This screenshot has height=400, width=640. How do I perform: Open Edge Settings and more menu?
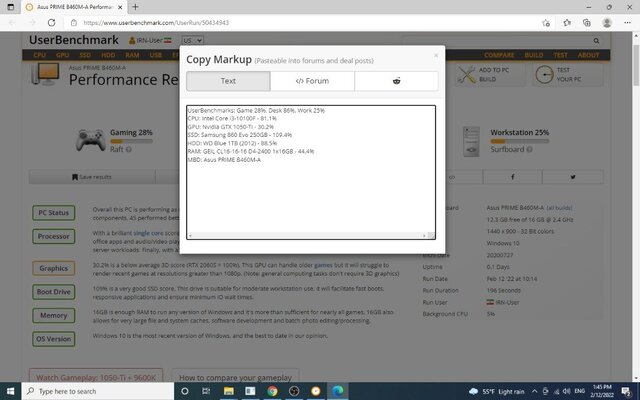(x=627, y=23)
